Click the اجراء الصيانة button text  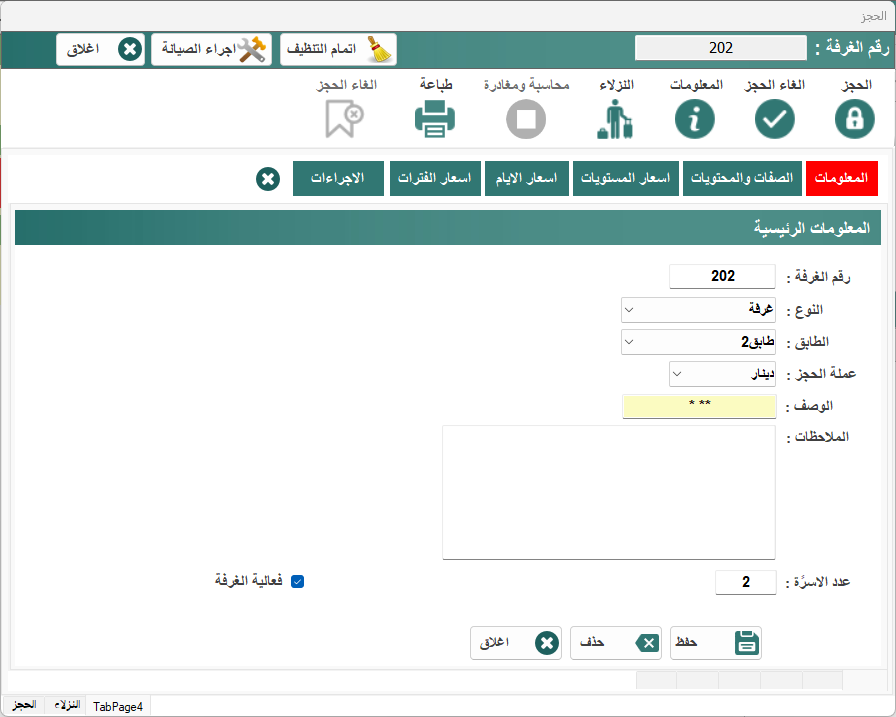[198, 49]
